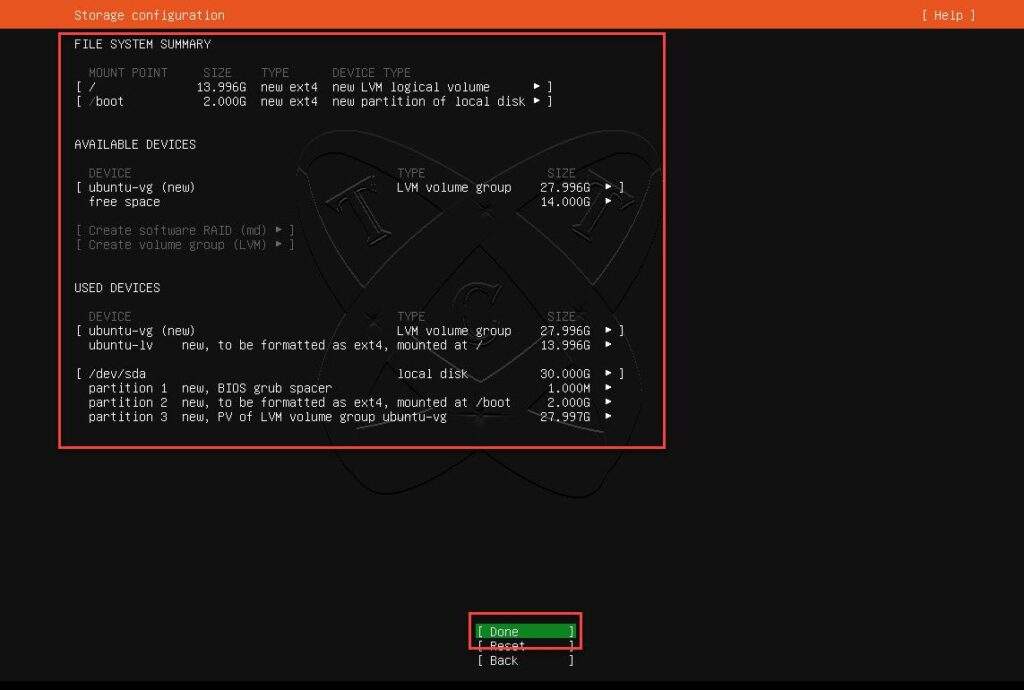1024x690 pixels.
Task: Open arrow for partition 1 BIOS grub spacer
Action: 609,388
